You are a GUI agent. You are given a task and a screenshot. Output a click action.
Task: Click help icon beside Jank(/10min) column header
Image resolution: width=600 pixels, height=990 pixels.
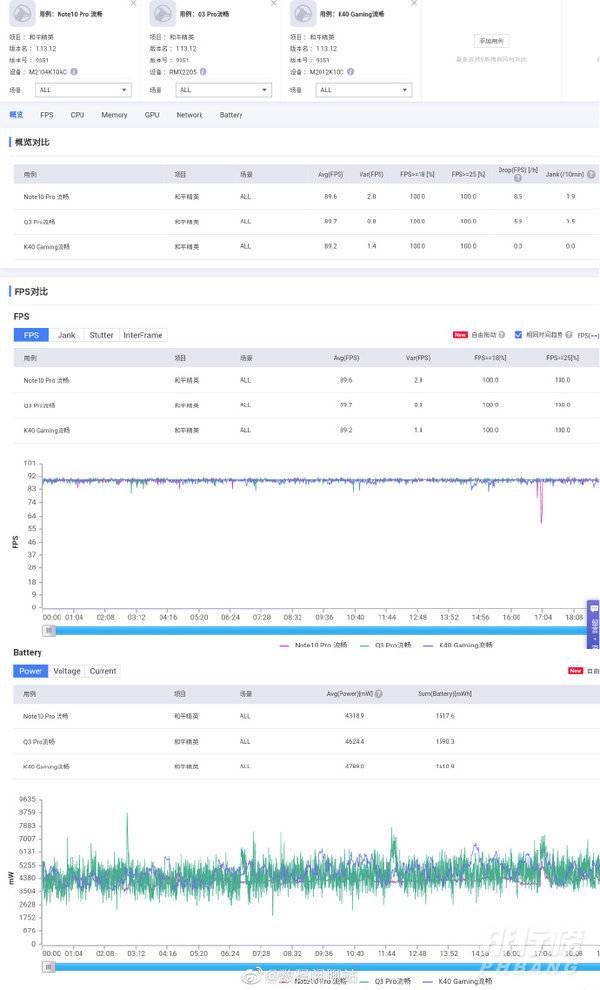pyautogui.click(x=591, y=174)
